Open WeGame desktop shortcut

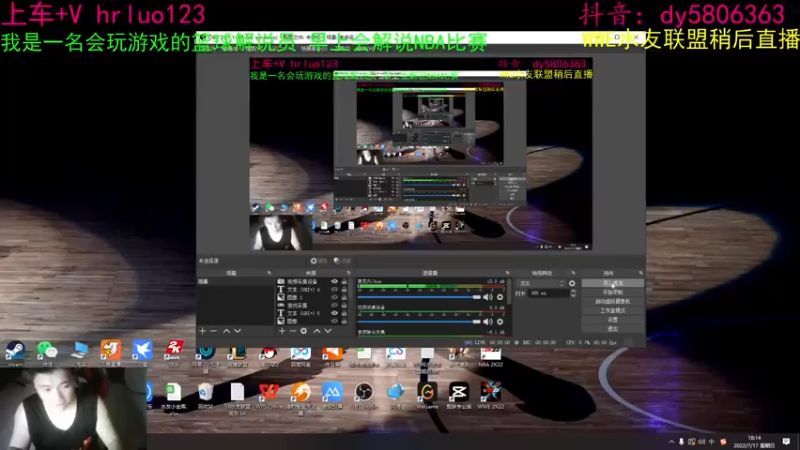coord(427,395)
